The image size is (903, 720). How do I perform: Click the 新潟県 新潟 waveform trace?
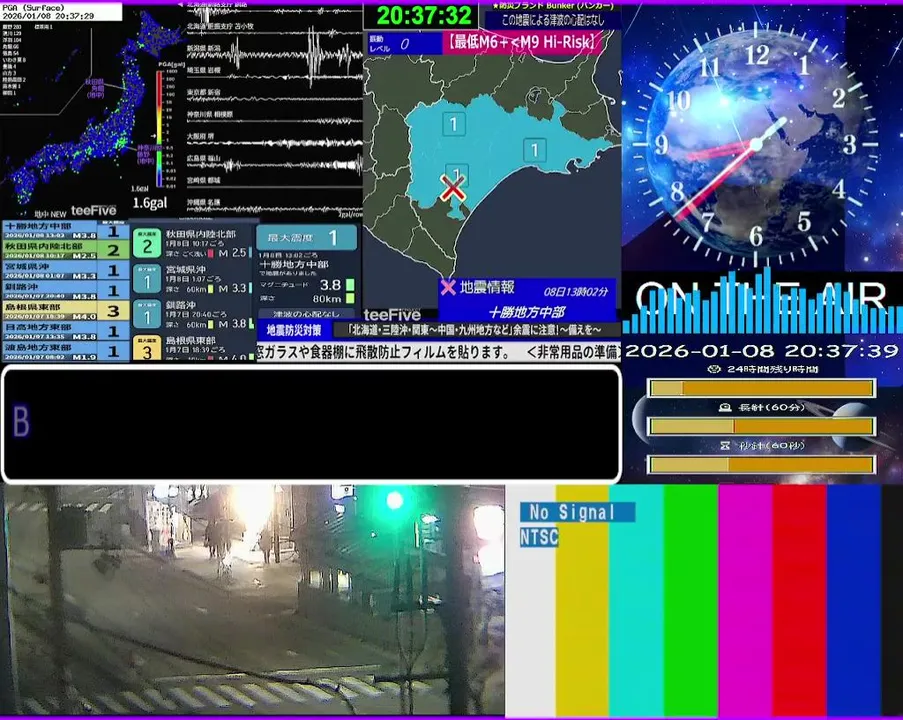coord(275,54)
